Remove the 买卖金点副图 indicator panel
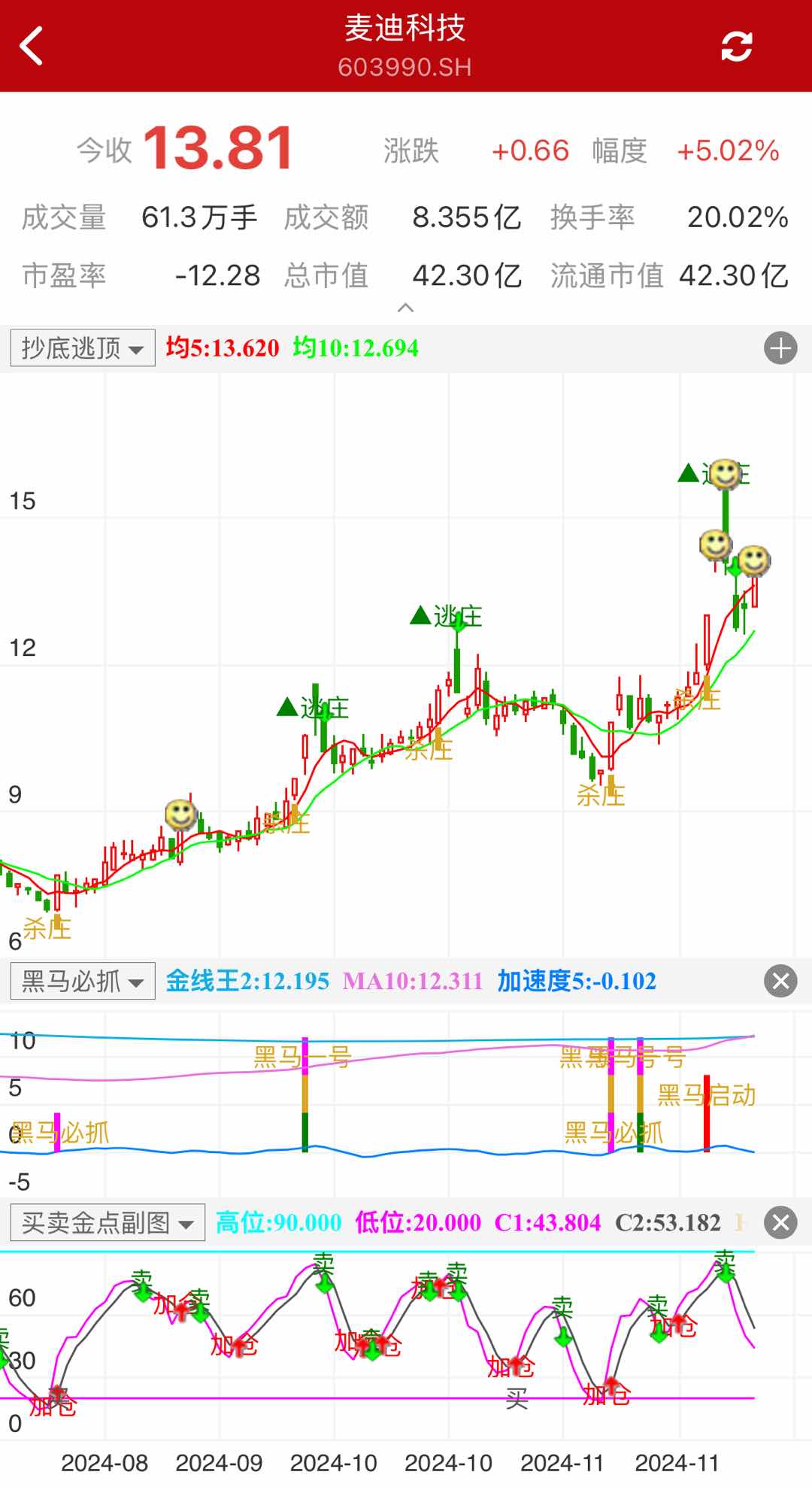Image resolution: width=812 pixels, height=1487 pixels. [x=780, y=1222]
